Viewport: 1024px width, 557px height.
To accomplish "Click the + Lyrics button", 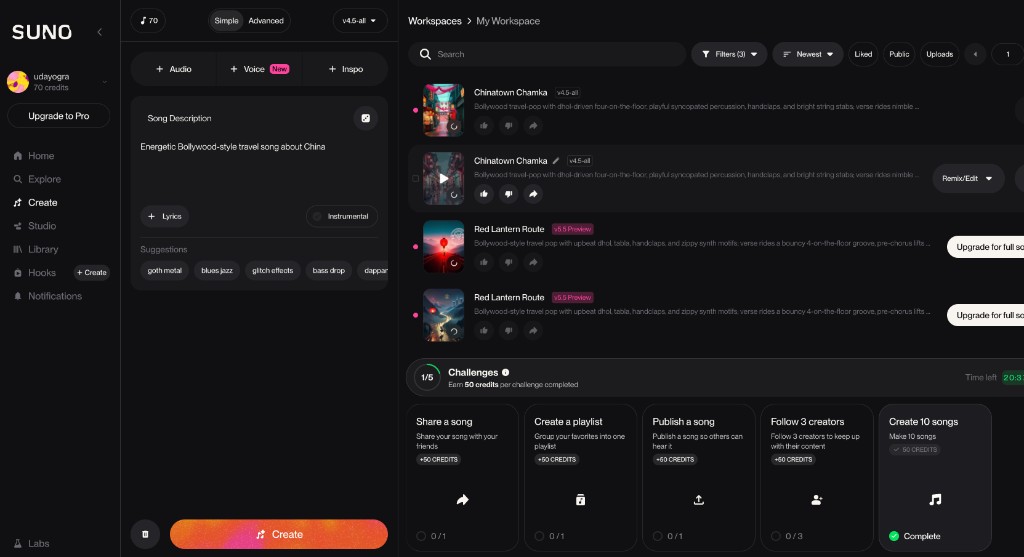I will click(x=165, y=216).
